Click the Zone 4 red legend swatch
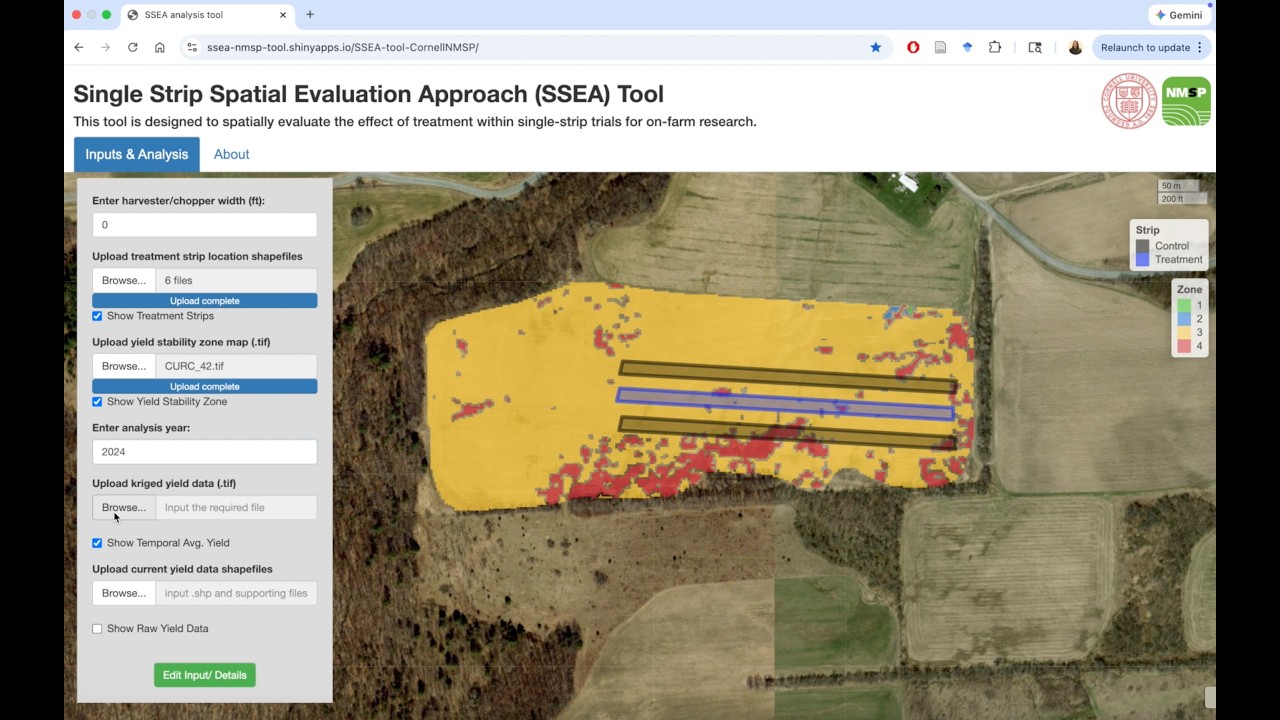Screen dimensions: 1280x720 point(1184,346)
